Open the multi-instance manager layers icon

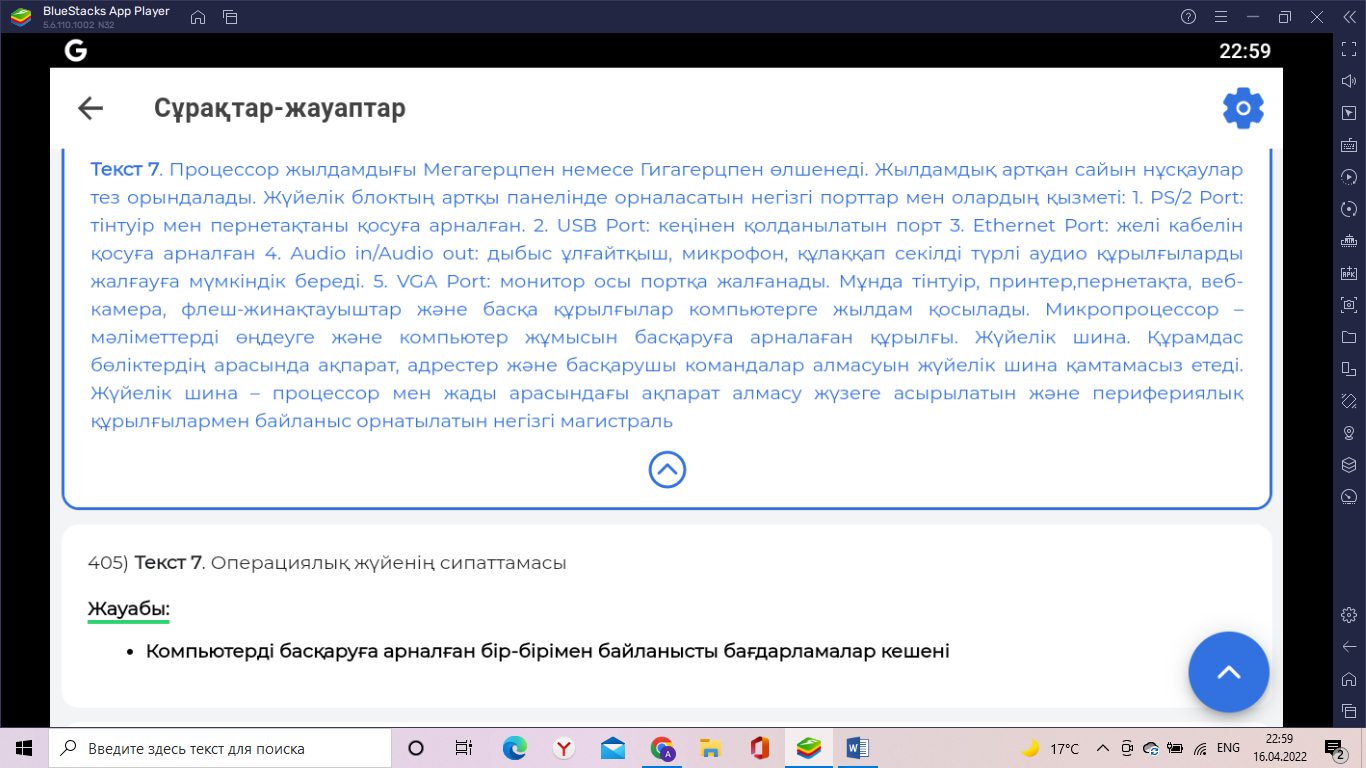tap(1348, 465)
